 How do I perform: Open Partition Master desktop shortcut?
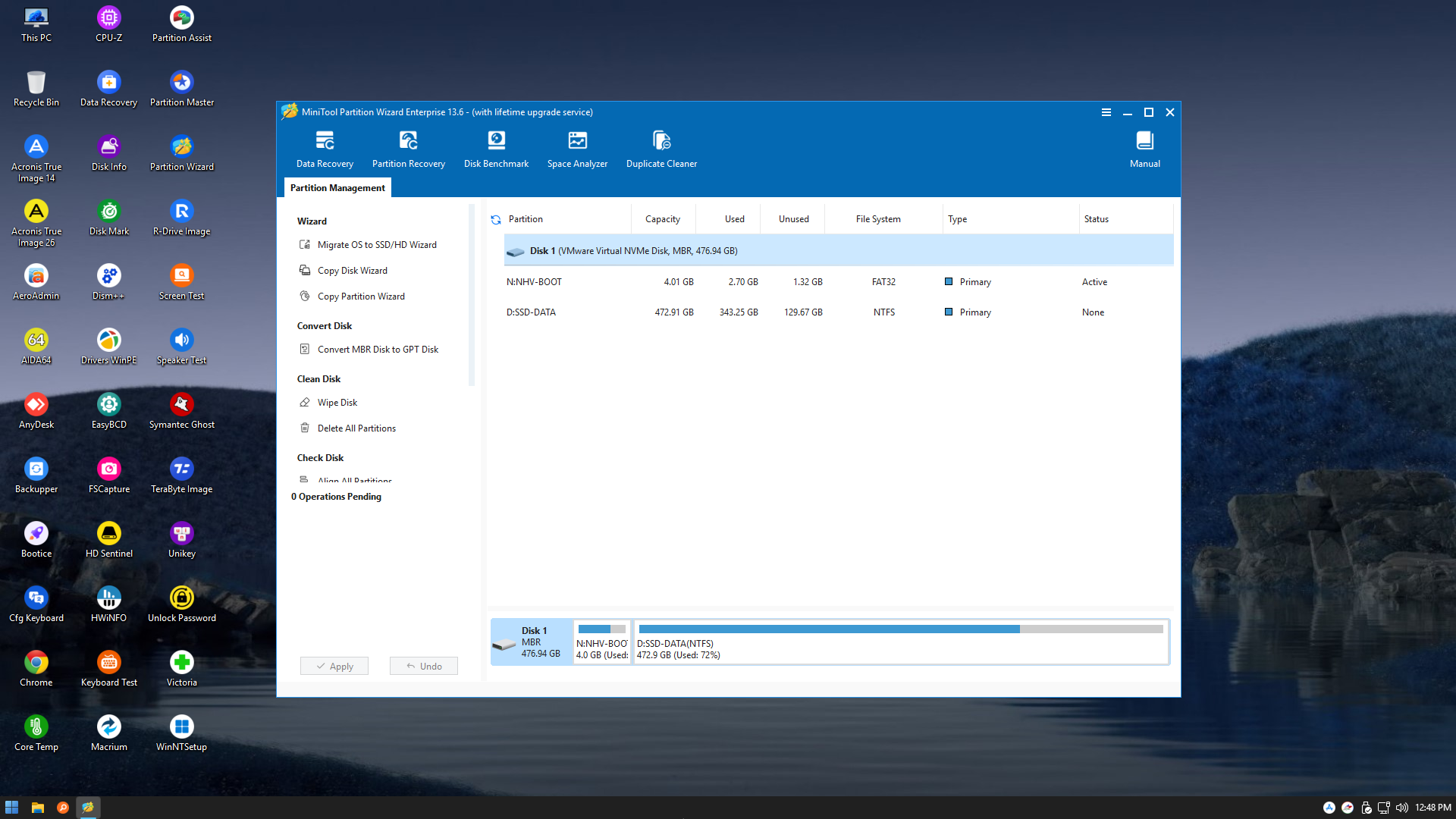tap(182, 89)
